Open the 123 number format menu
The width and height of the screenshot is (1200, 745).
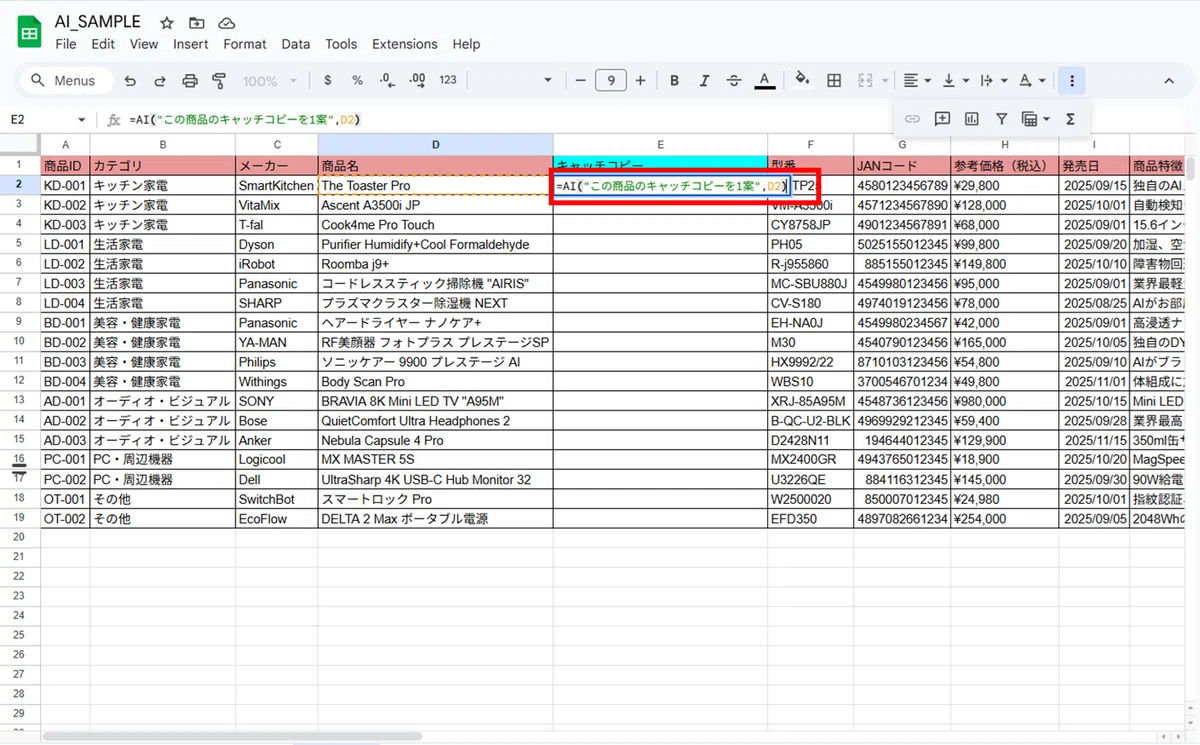point(448,81)
